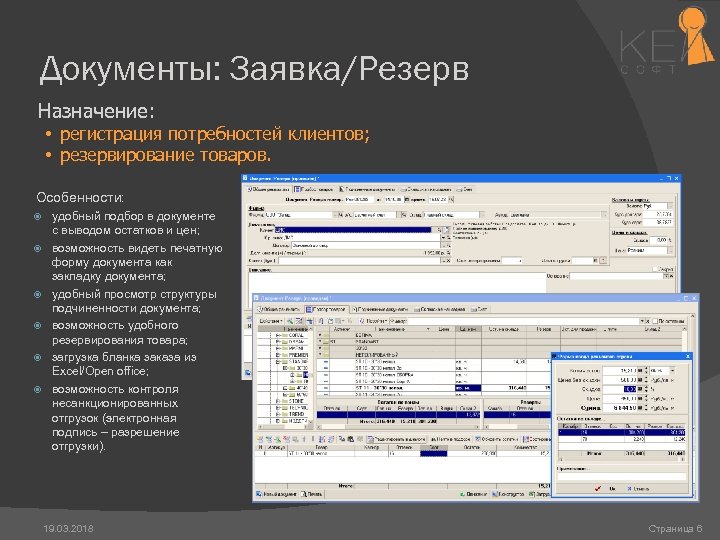Screen dimensions: 720x540
Task: Click the Новый документ button
Action: point(276,494)
